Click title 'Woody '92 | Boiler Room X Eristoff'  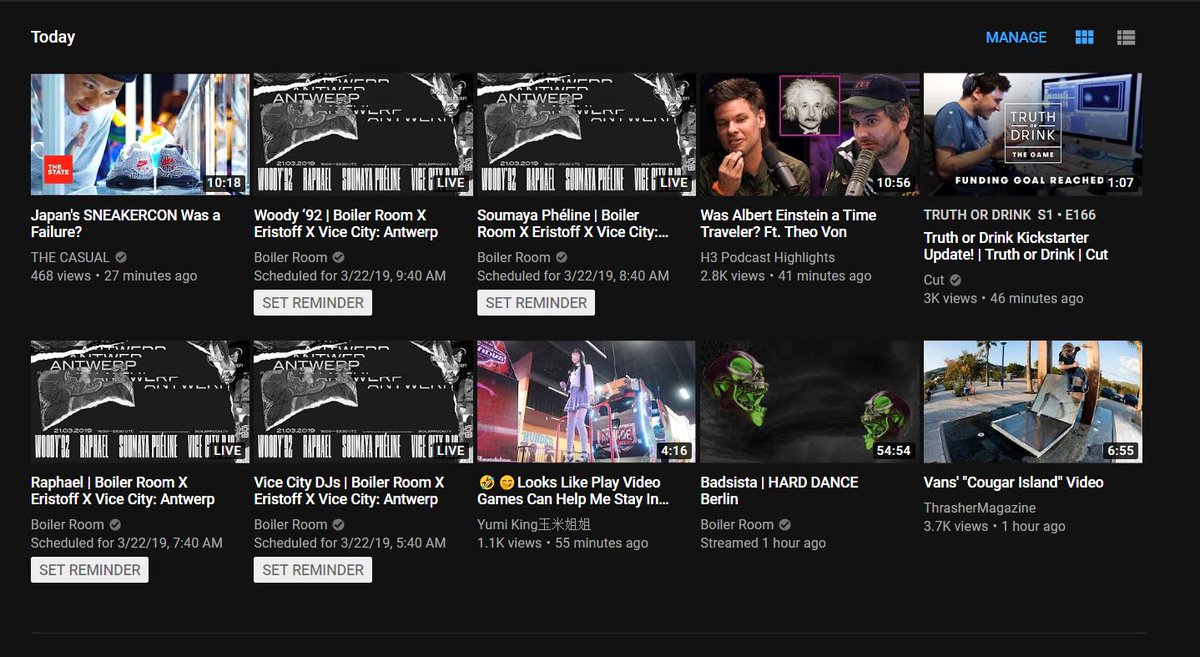click(x=346, y=224)
